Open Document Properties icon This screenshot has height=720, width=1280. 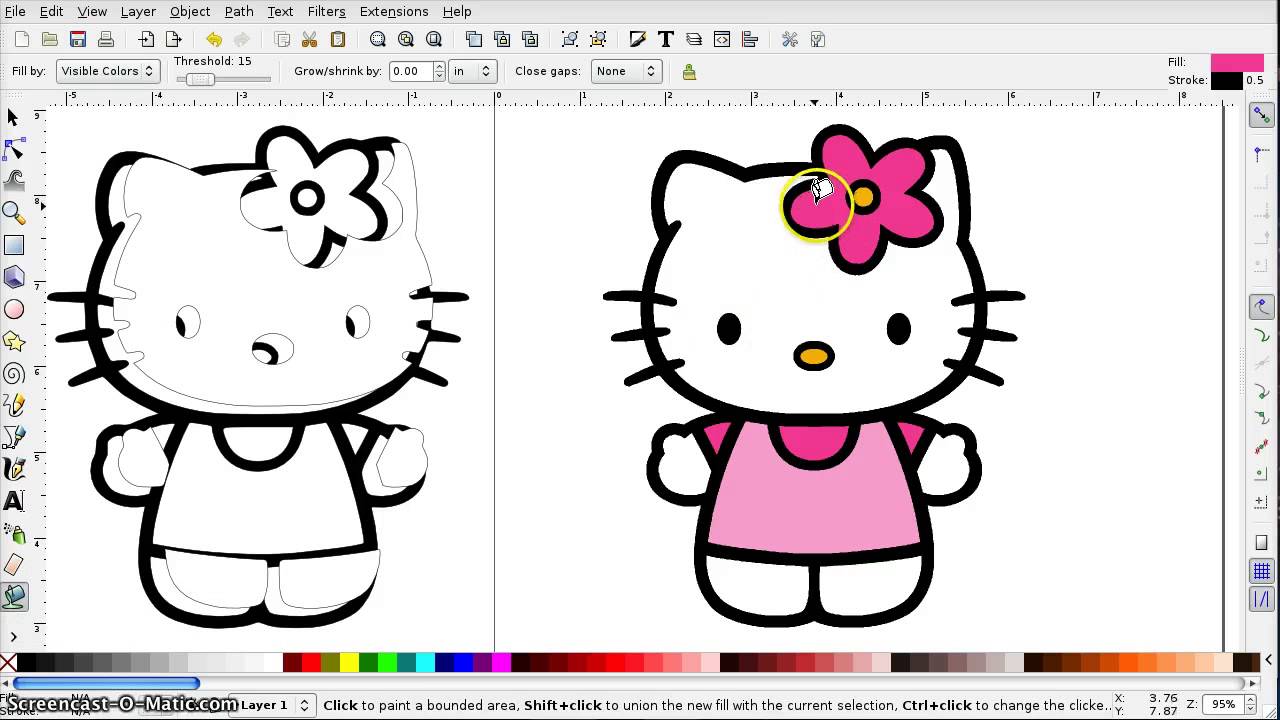[818, 40]
